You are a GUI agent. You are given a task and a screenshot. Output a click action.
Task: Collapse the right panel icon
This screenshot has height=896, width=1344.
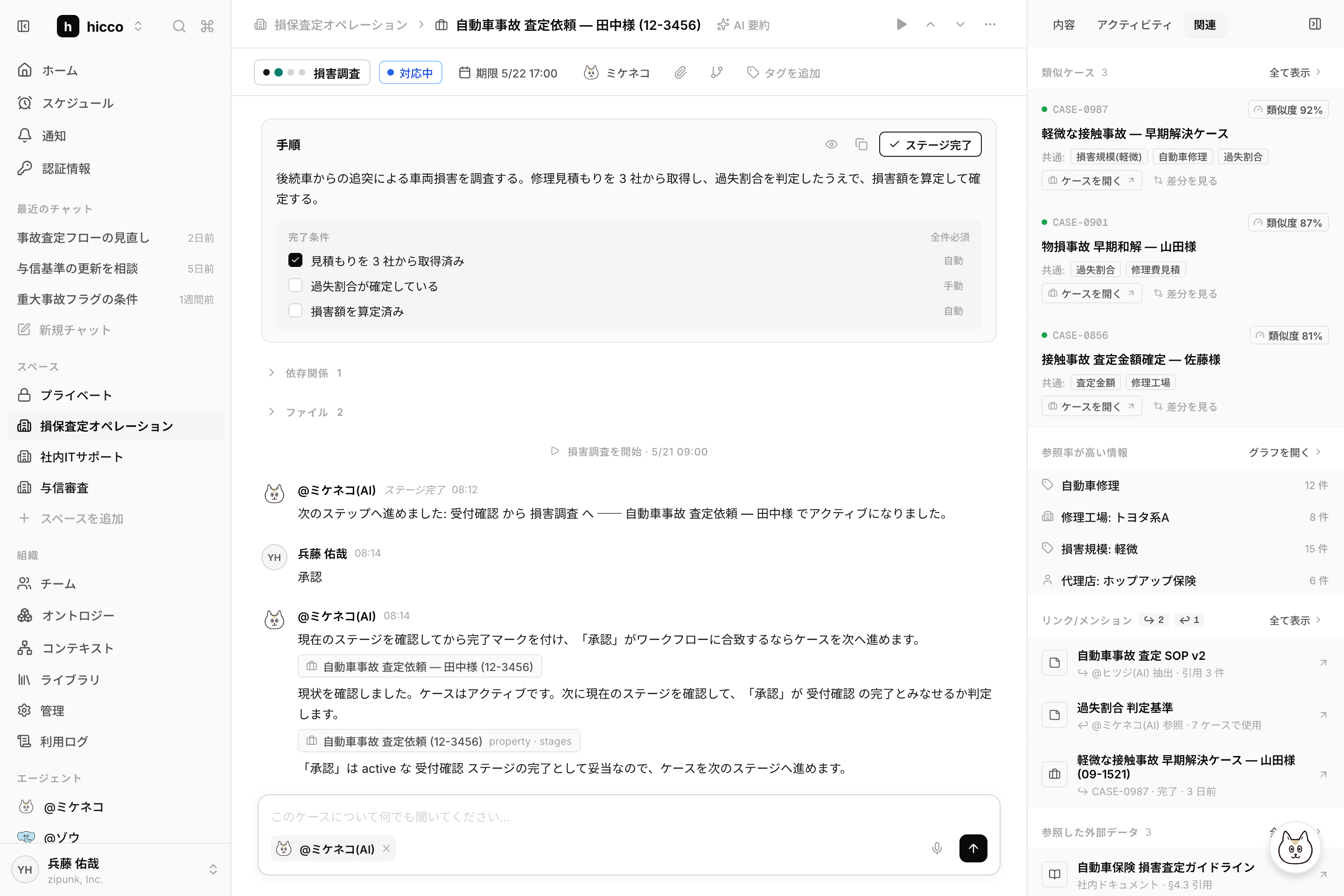pyautogui.click(x=1315, y=24)
